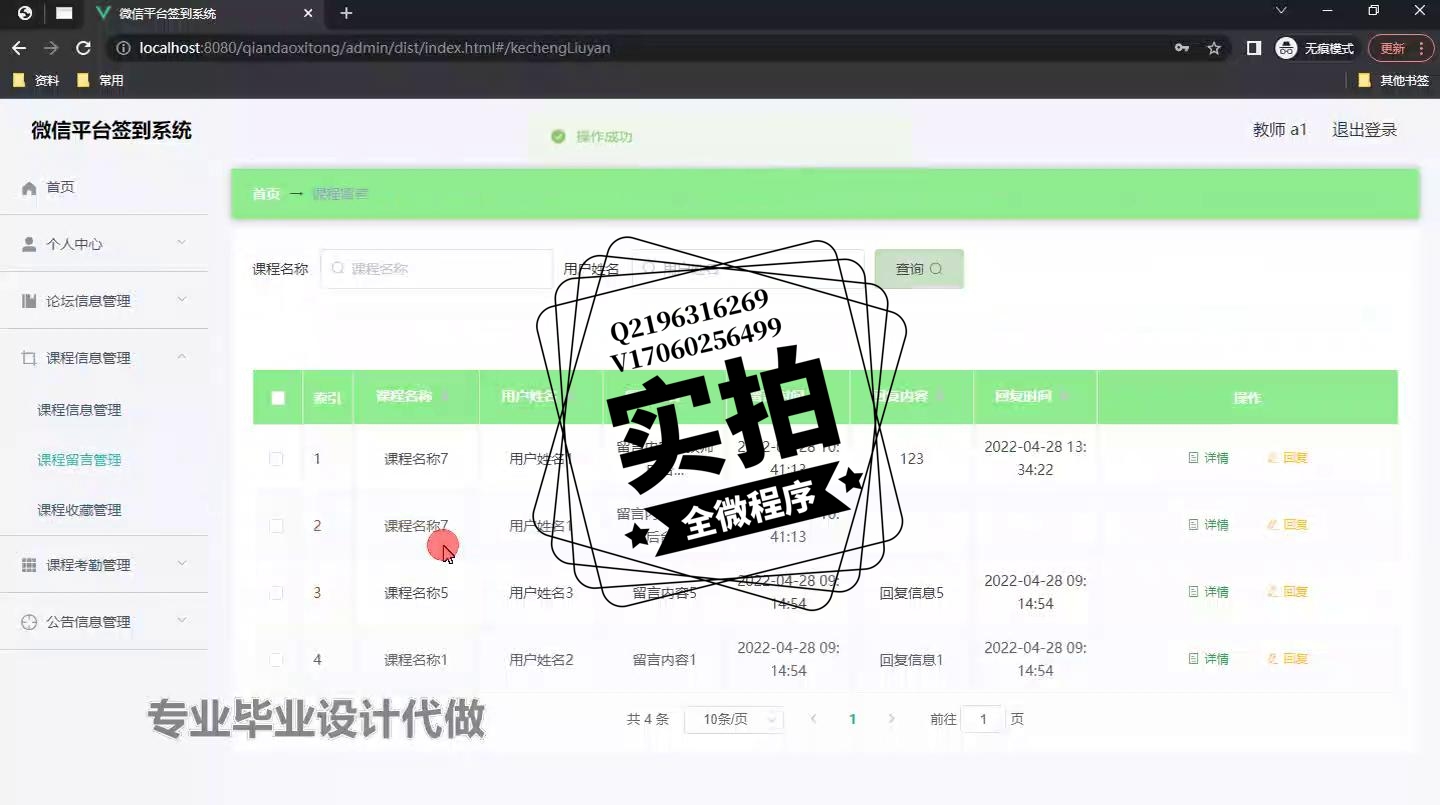Expand the 论坛信息管理 menu

pyautogui.click(x=104, y=300)
